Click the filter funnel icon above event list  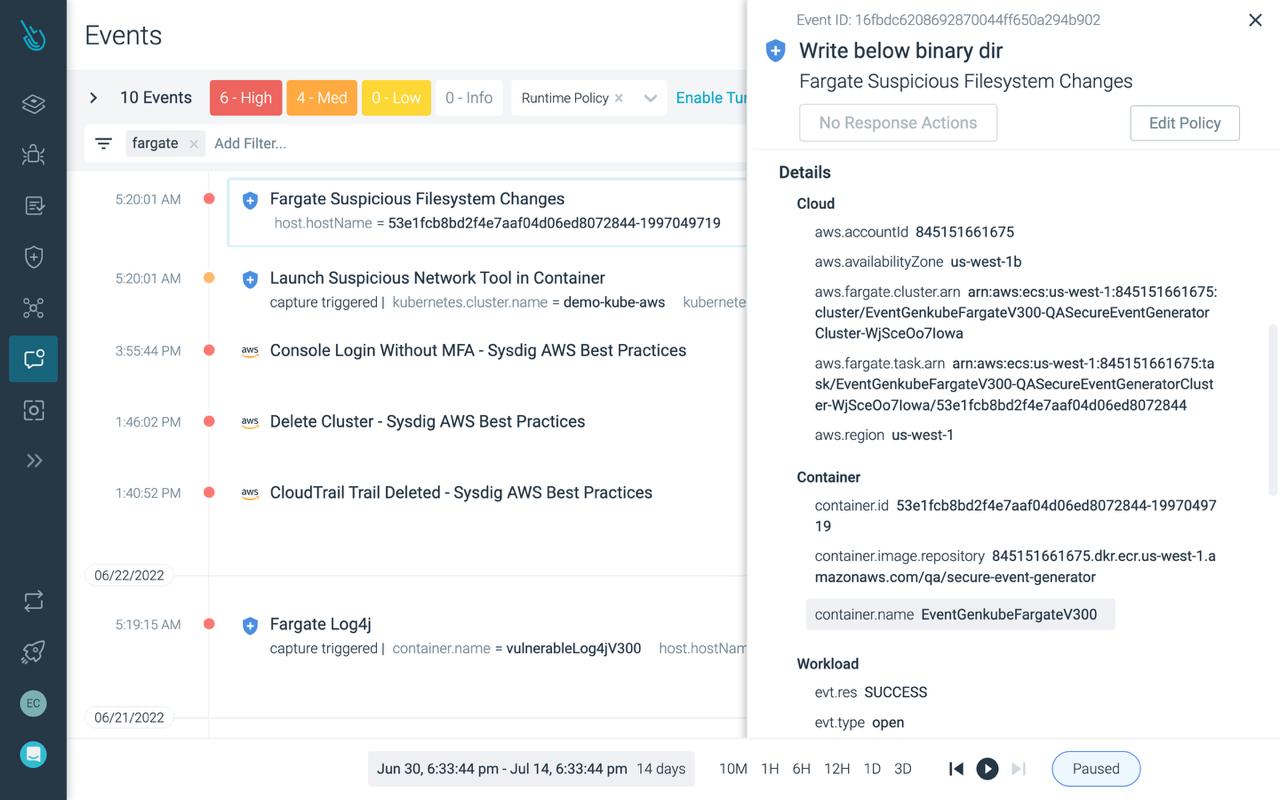point(103,143)
